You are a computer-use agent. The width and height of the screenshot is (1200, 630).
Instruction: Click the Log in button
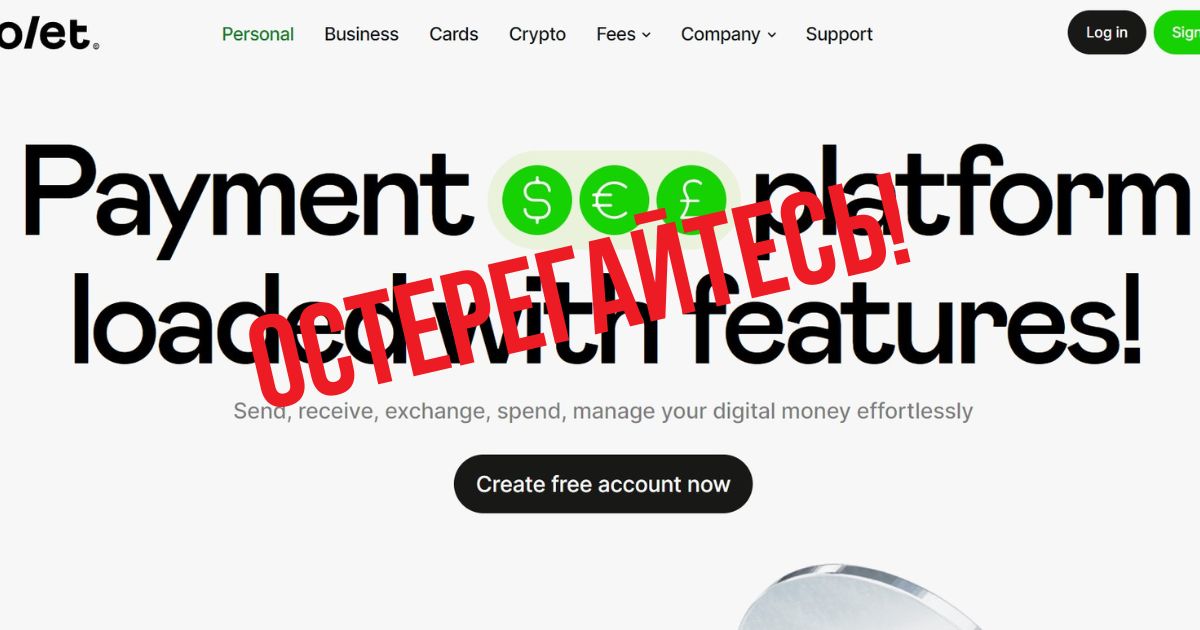[x=1107, y=33]
